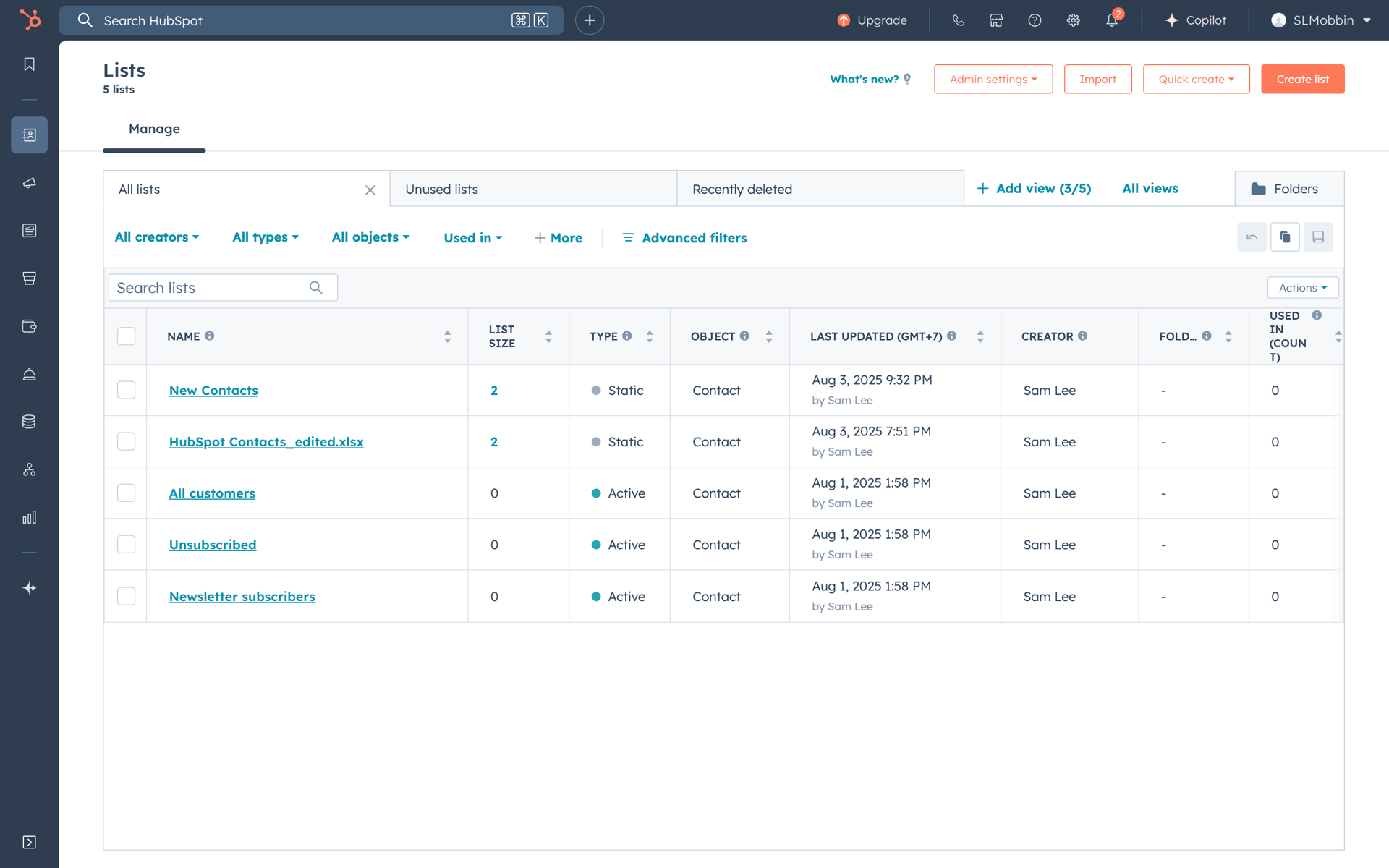This screenshot has width=1389, height=868.
Task: Click the Upgrade button
Action: click(872, 20)
